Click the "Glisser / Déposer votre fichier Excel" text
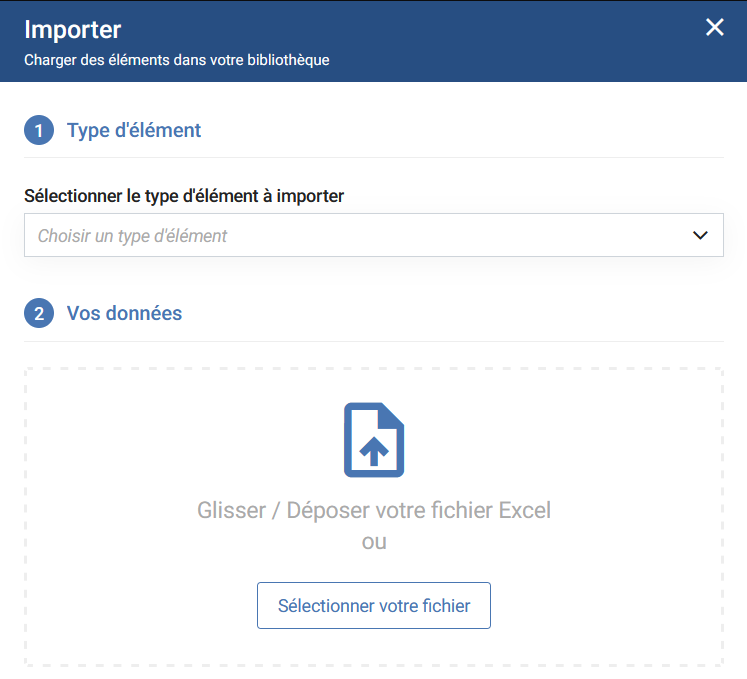This screenshot has width=747, height=679. coord(374,510)
